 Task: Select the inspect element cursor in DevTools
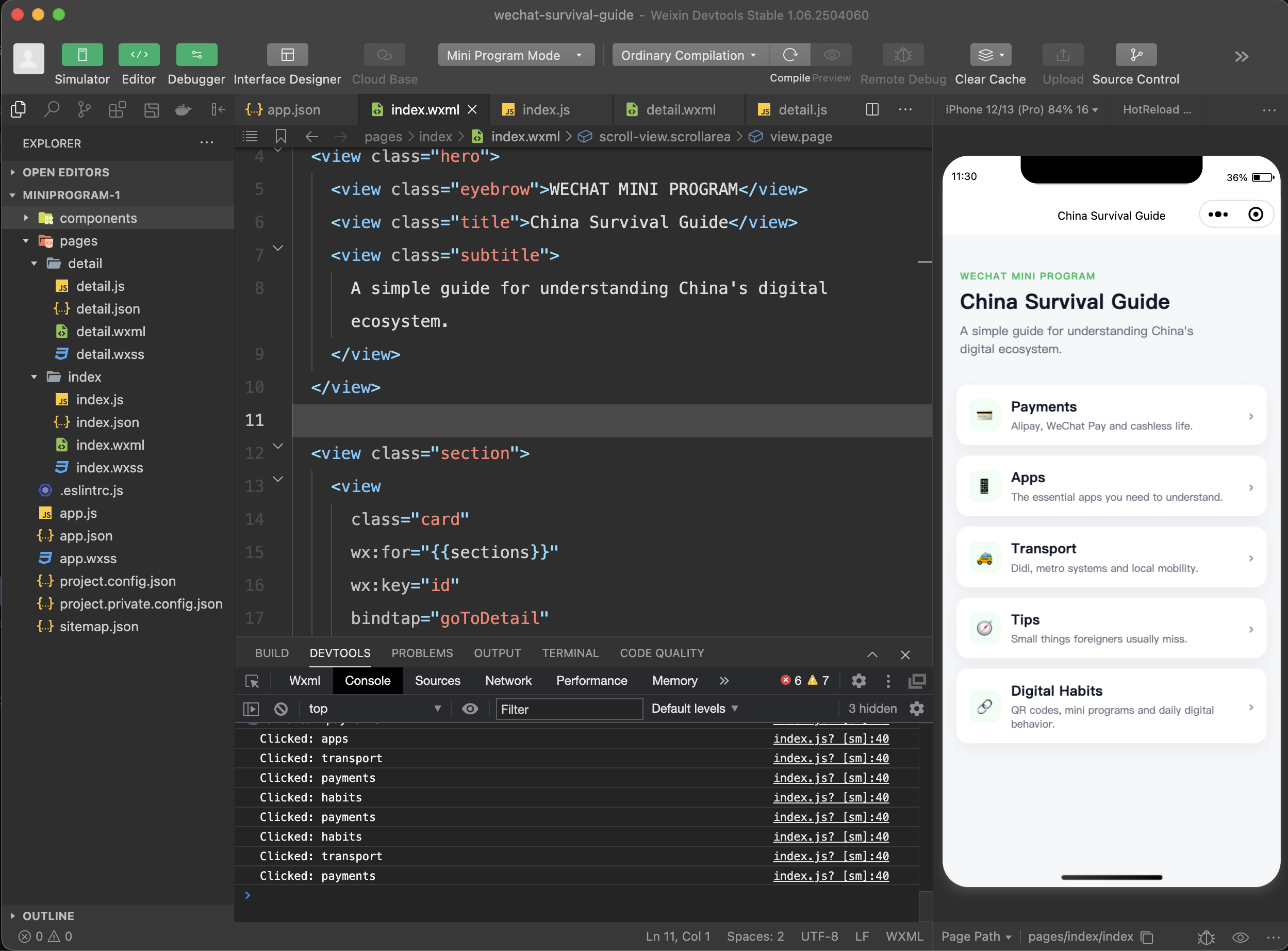[252, 680]
